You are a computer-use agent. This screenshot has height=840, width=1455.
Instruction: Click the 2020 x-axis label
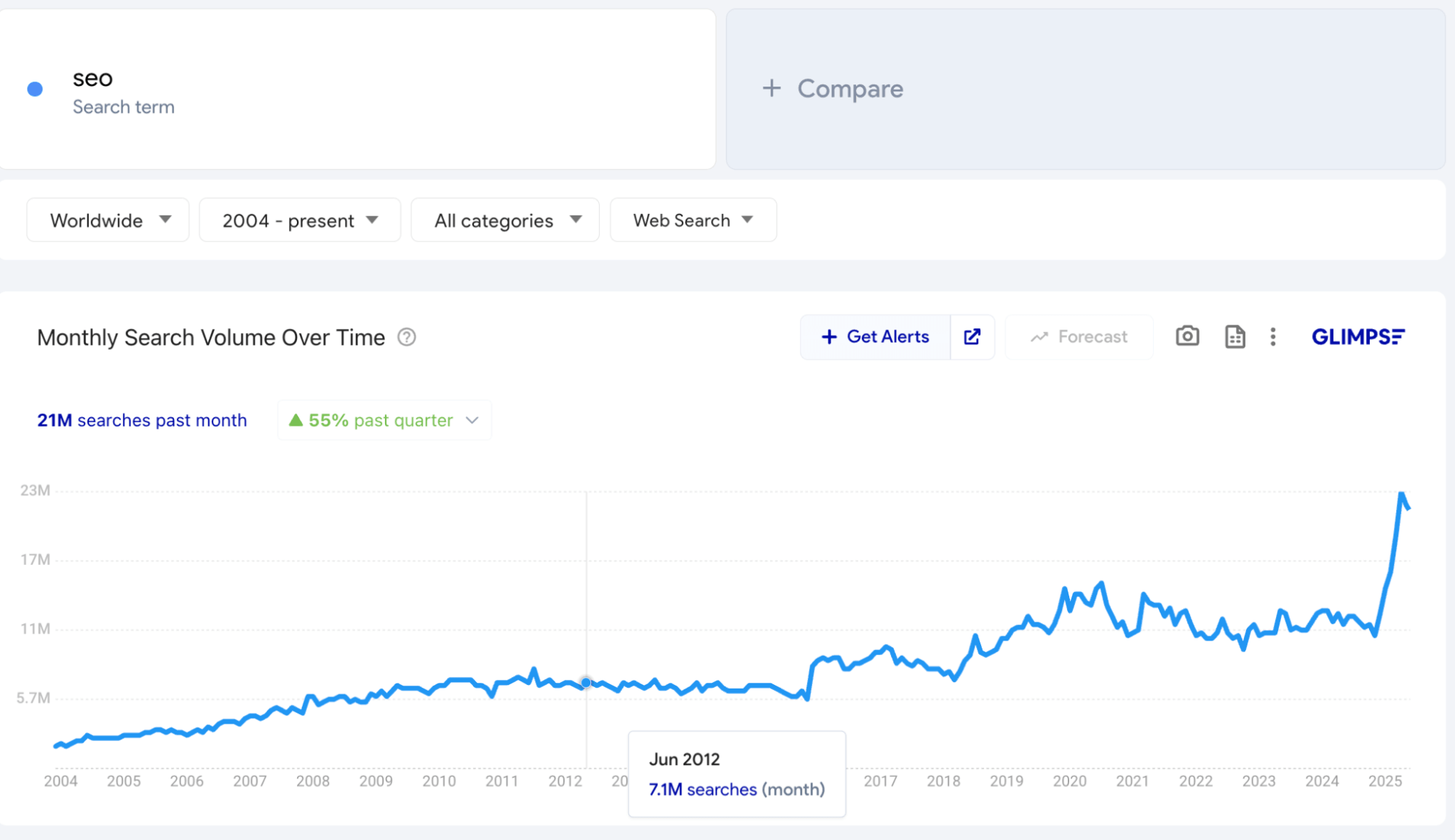coord(1069,781)
